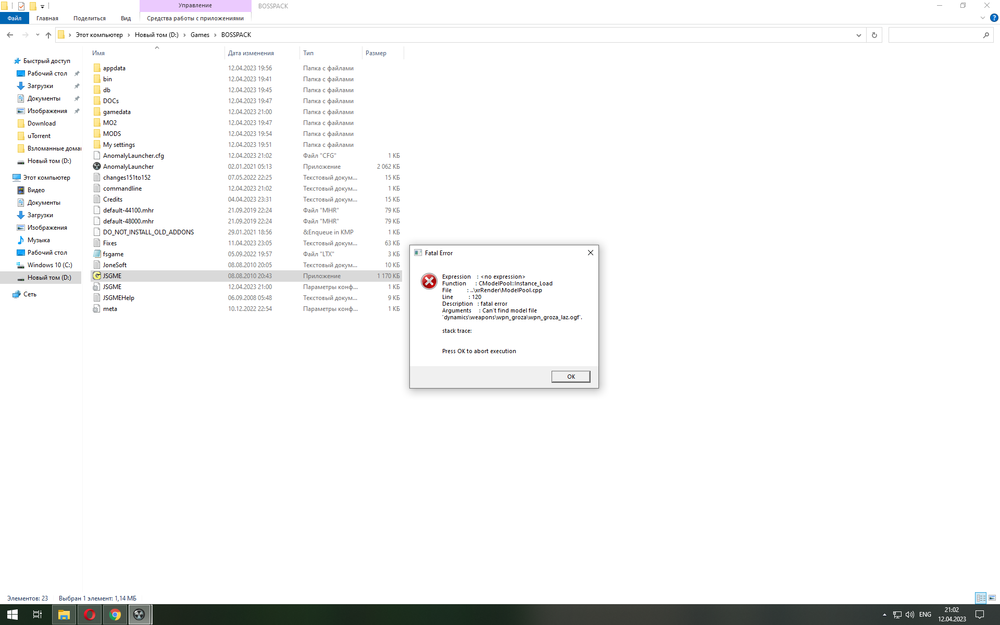
Task: Select the commandline text file
Action: tap(122, 188)
